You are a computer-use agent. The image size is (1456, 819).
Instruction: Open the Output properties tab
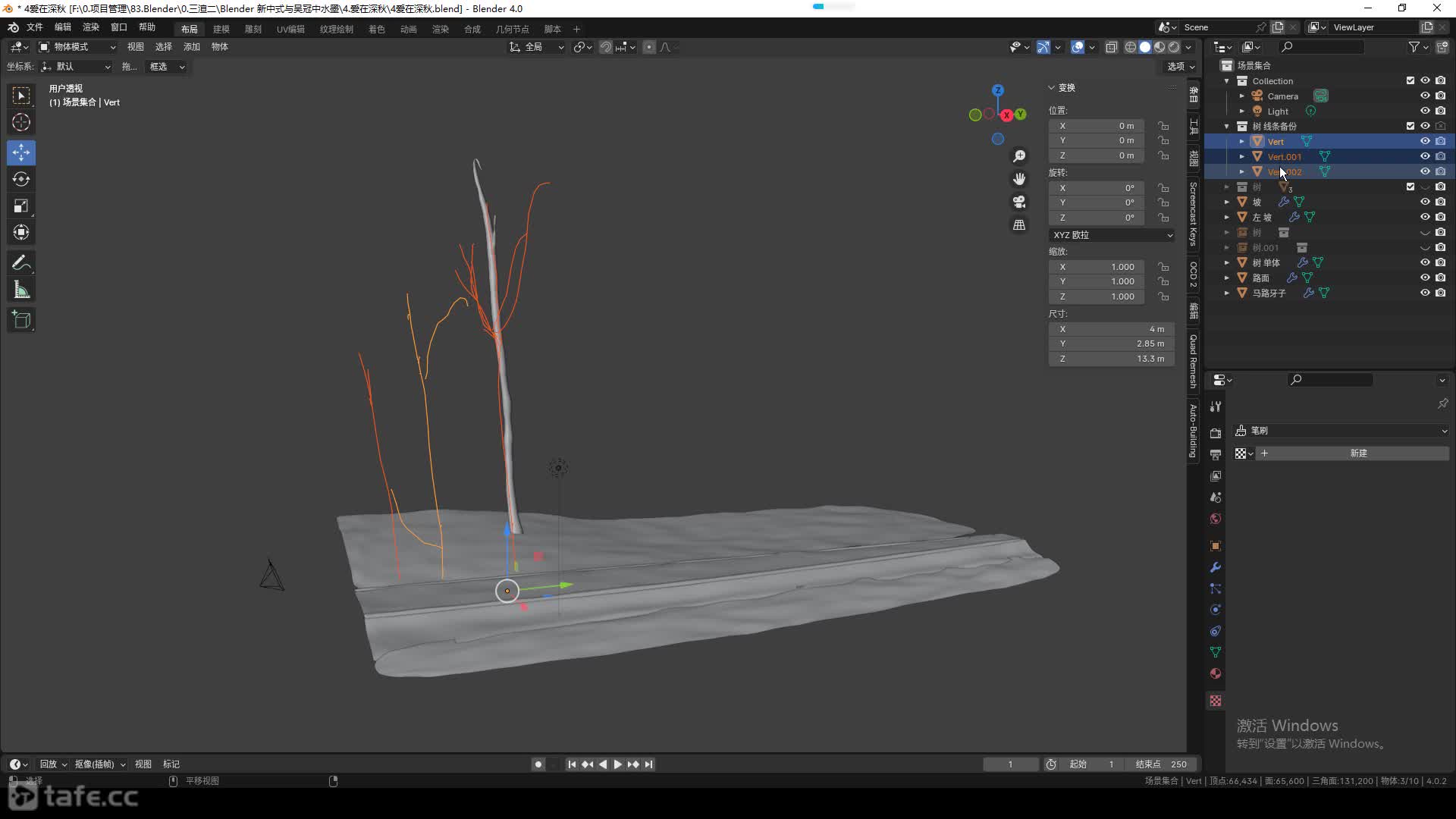pos(1216,454)
